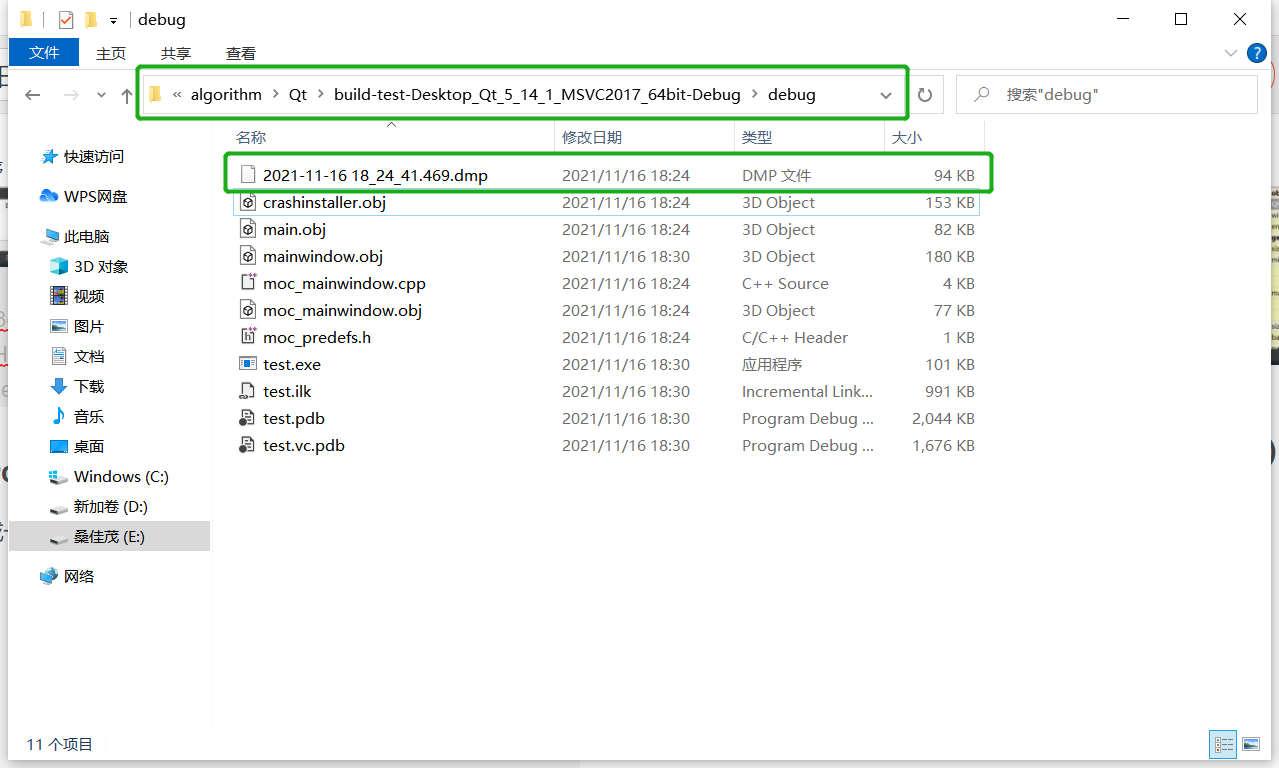
Task: Switch to large thumbnails view
Action: pos(1251,744)
